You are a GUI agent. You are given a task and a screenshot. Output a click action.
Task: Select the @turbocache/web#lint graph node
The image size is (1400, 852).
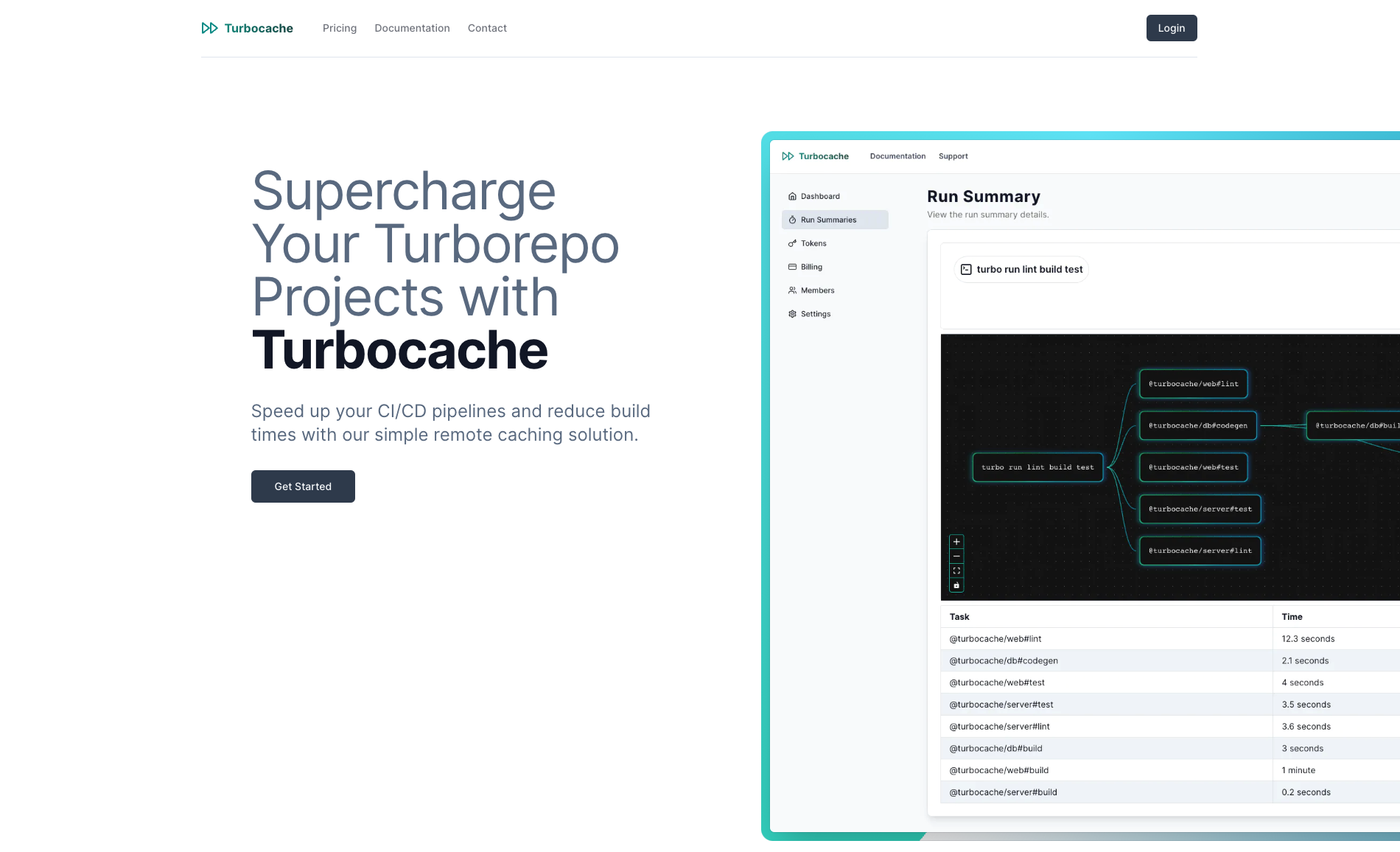coord(1193,383)
